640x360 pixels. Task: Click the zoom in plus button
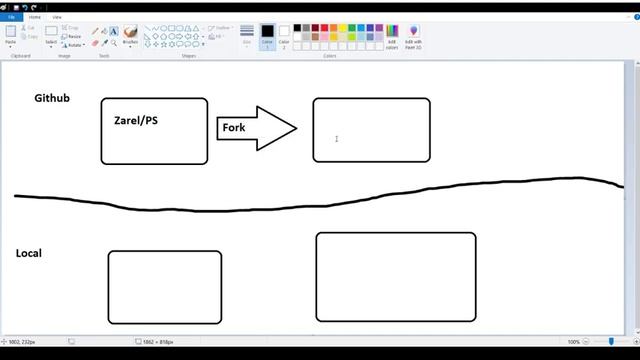636,342
